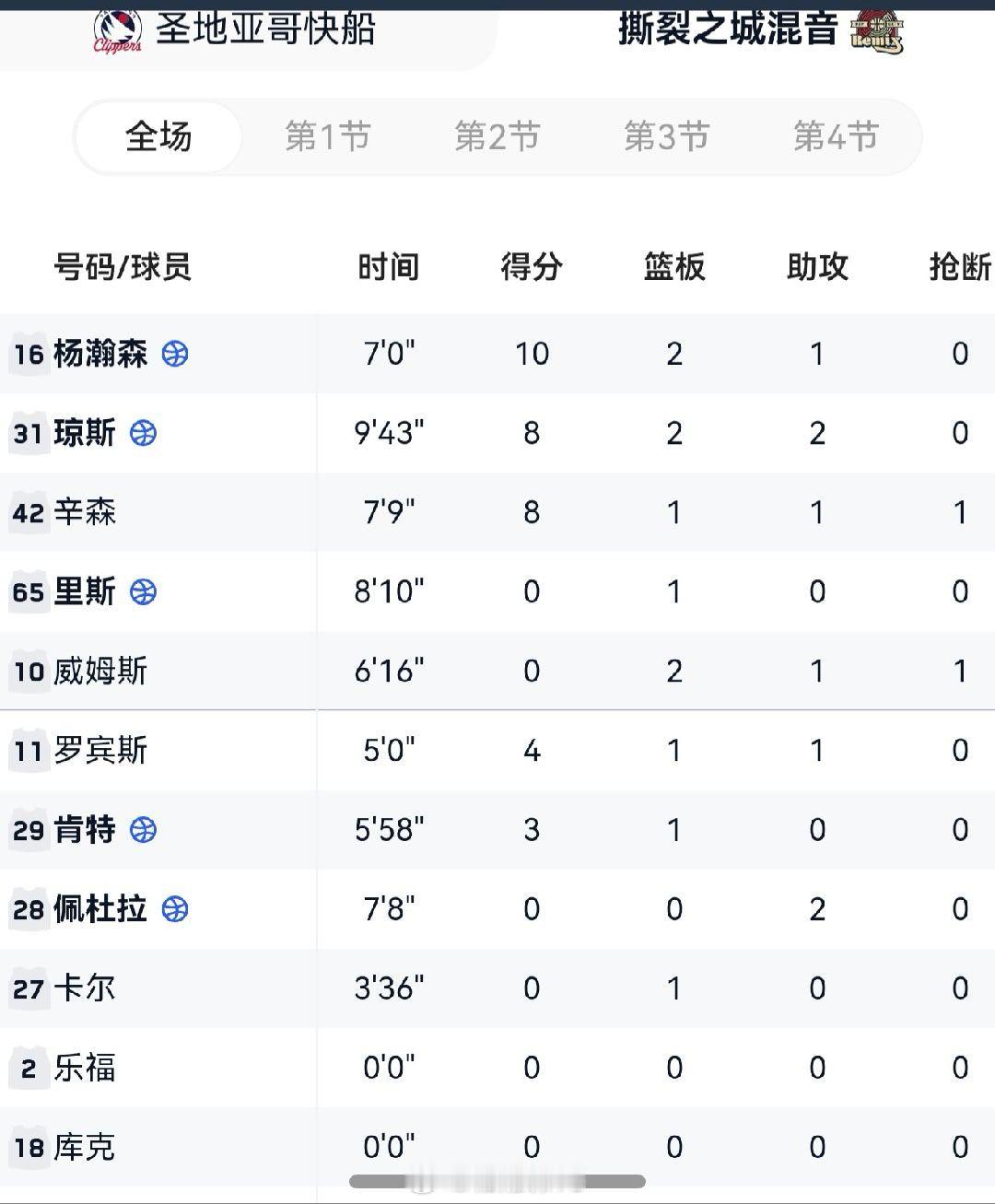The height and width of the screenshot is (1204, 995).
Task: Click the jersey number 16 label
Action: 30,354
